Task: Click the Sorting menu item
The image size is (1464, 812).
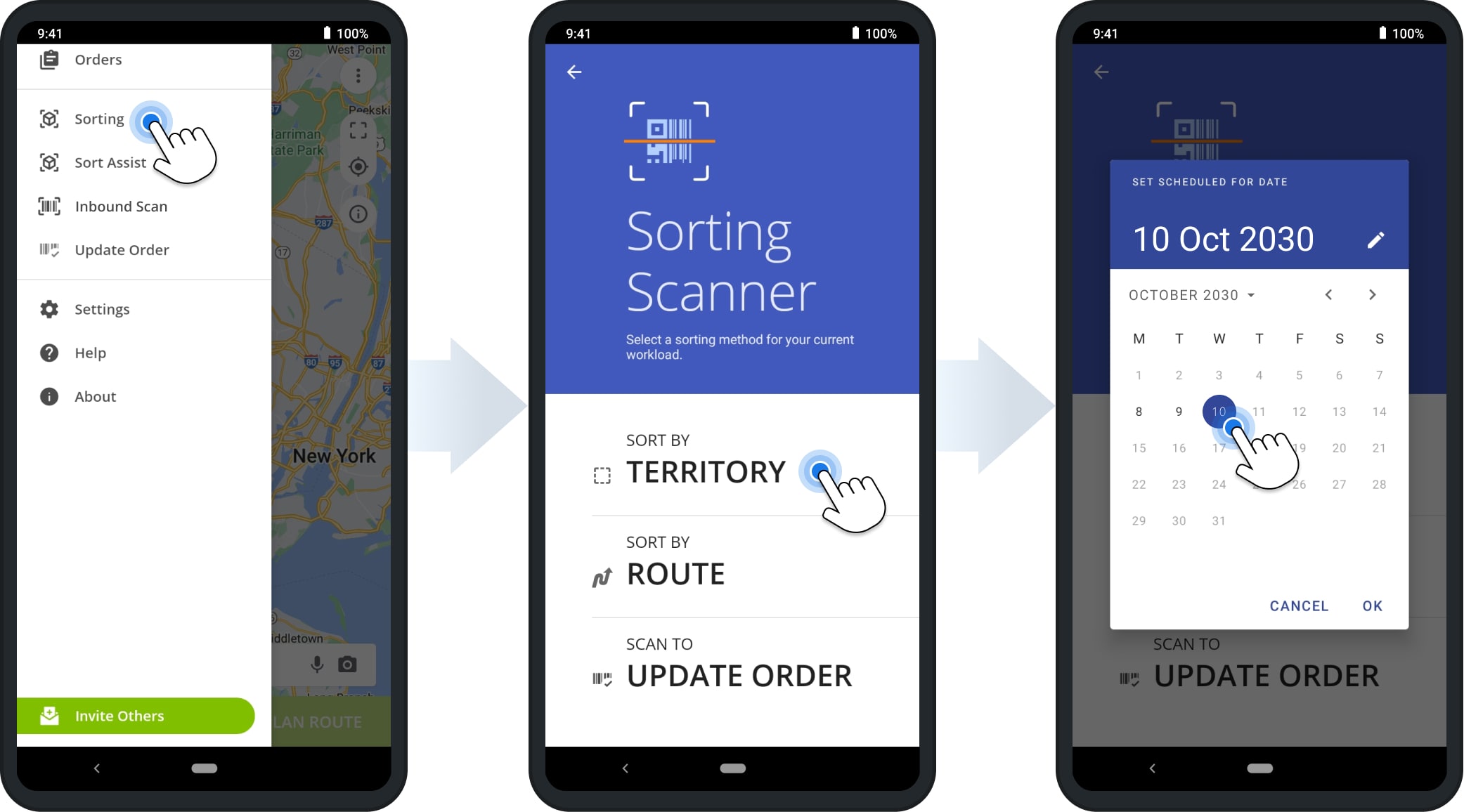Action: [98, 118]
